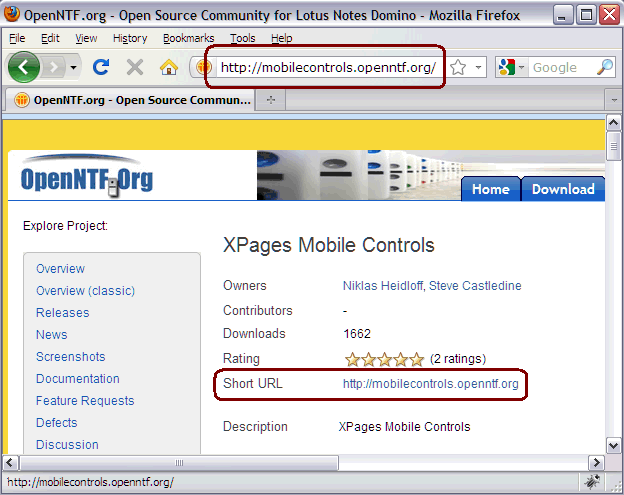Image resolution: width=624 pixels, height=495 pixels.
Task: Click the 'Explore Project:' label
Action: tap(65, 226)
